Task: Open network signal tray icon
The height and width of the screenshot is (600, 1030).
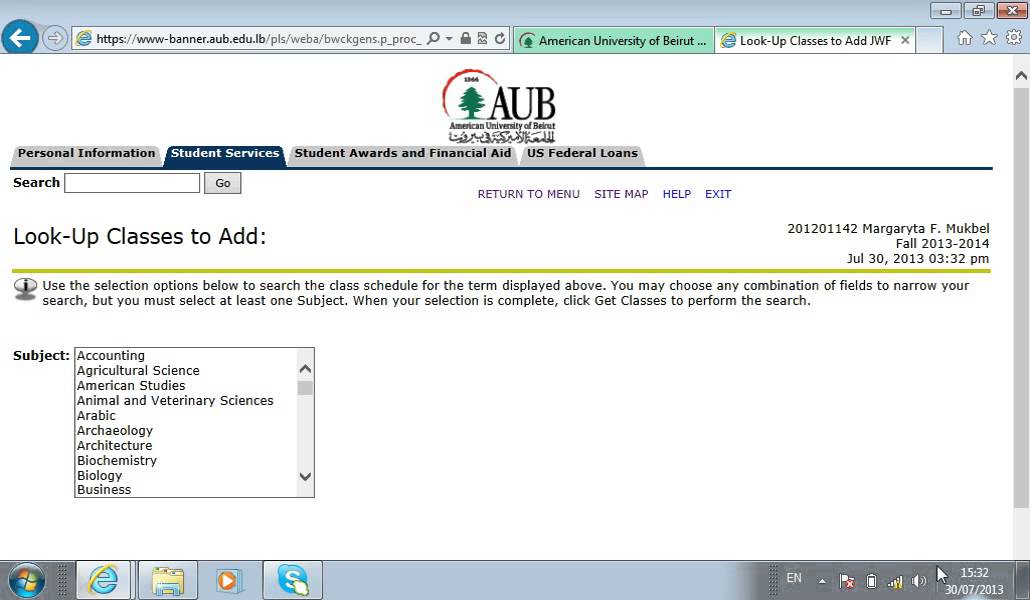Action: pyautogui.click(x=895, y=581)
